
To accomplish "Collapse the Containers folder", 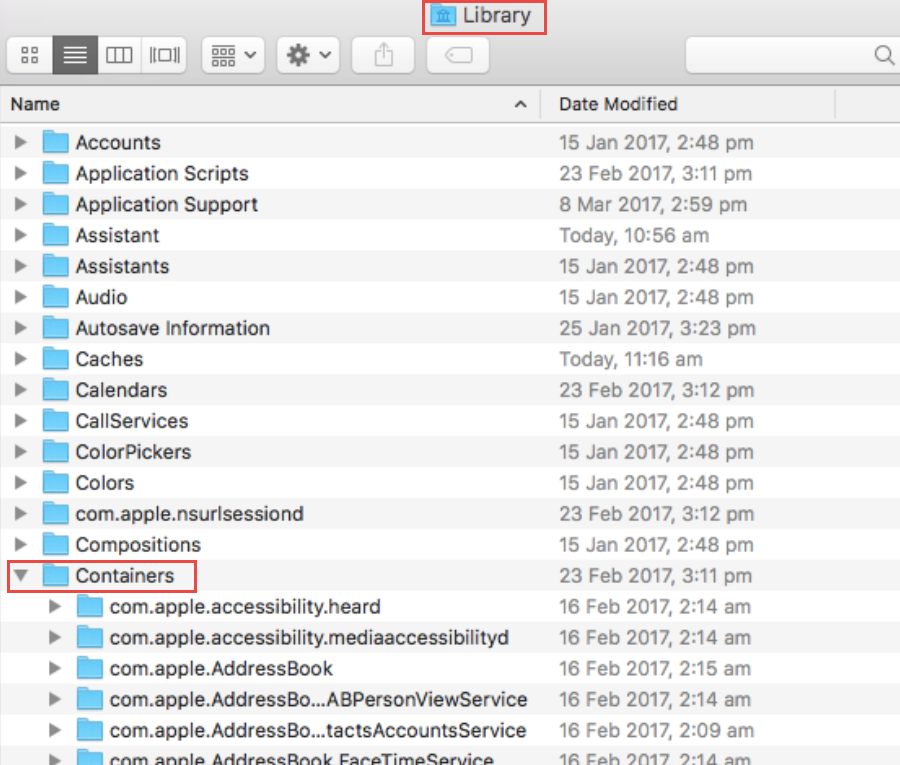I will tap(21, 576).
